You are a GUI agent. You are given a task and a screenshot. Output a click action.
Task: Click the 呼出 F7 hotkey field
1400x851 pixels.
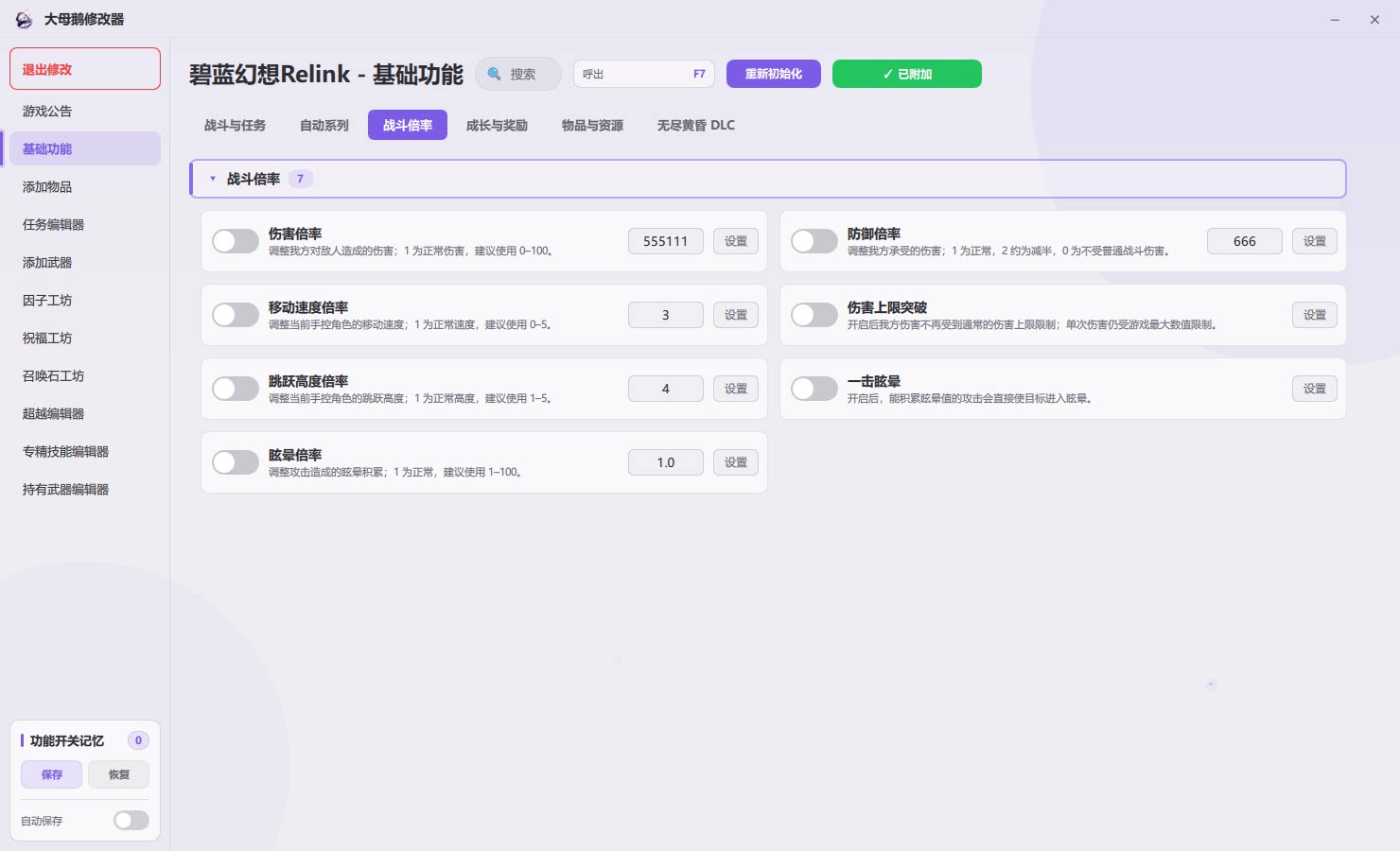(644, 74)
